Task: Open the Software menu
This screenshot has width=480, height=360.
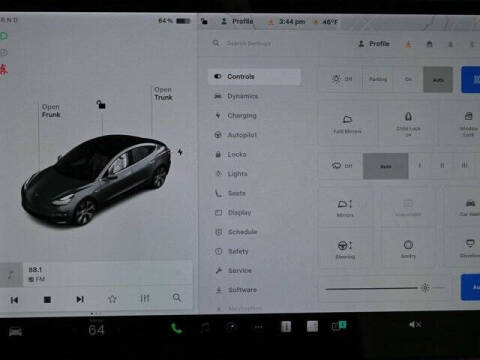Action: point(236,290)
